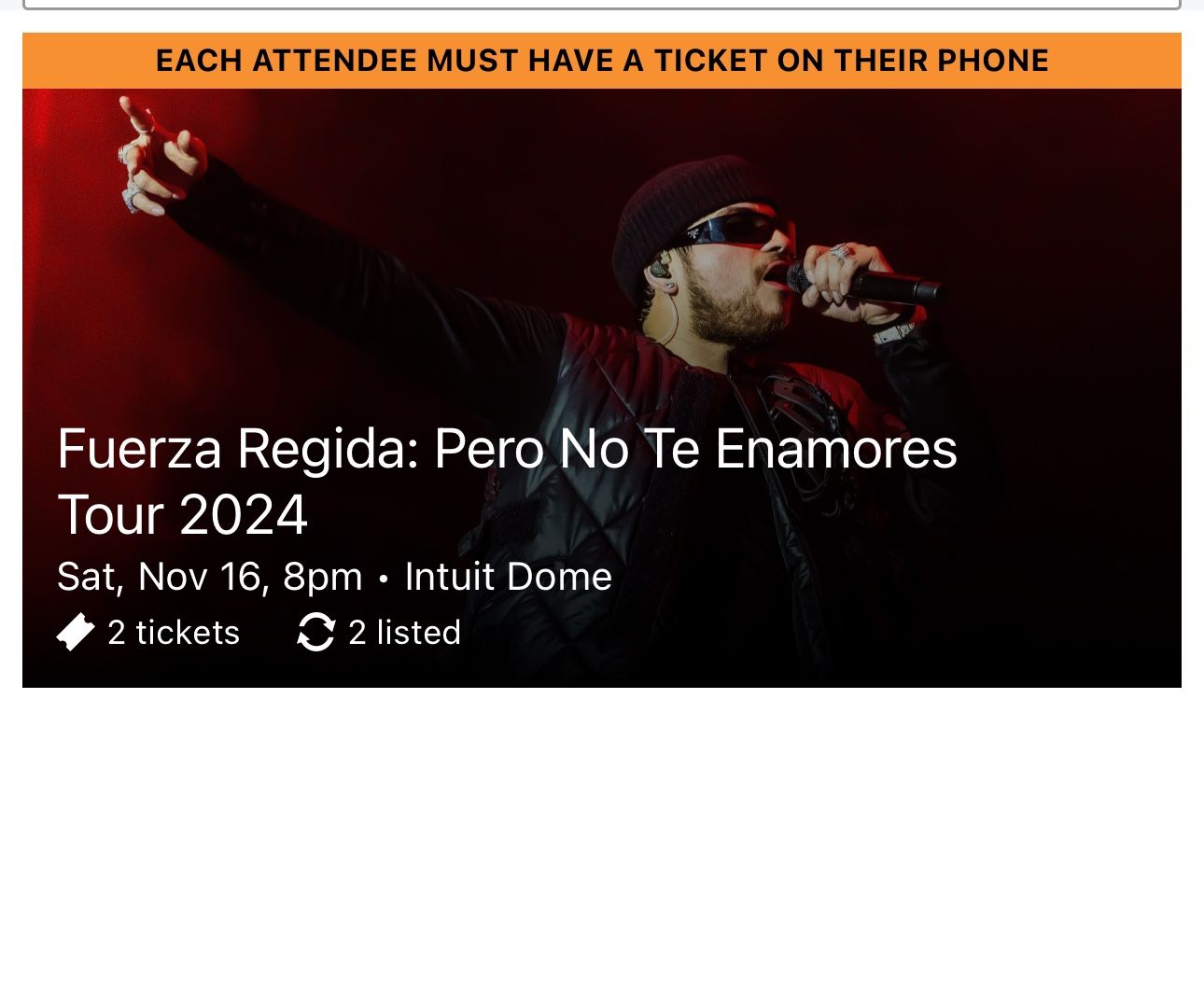Open the Intuit Dome venue link
The height and width of the screenshot is (992, 1204).
pos(509,577)
